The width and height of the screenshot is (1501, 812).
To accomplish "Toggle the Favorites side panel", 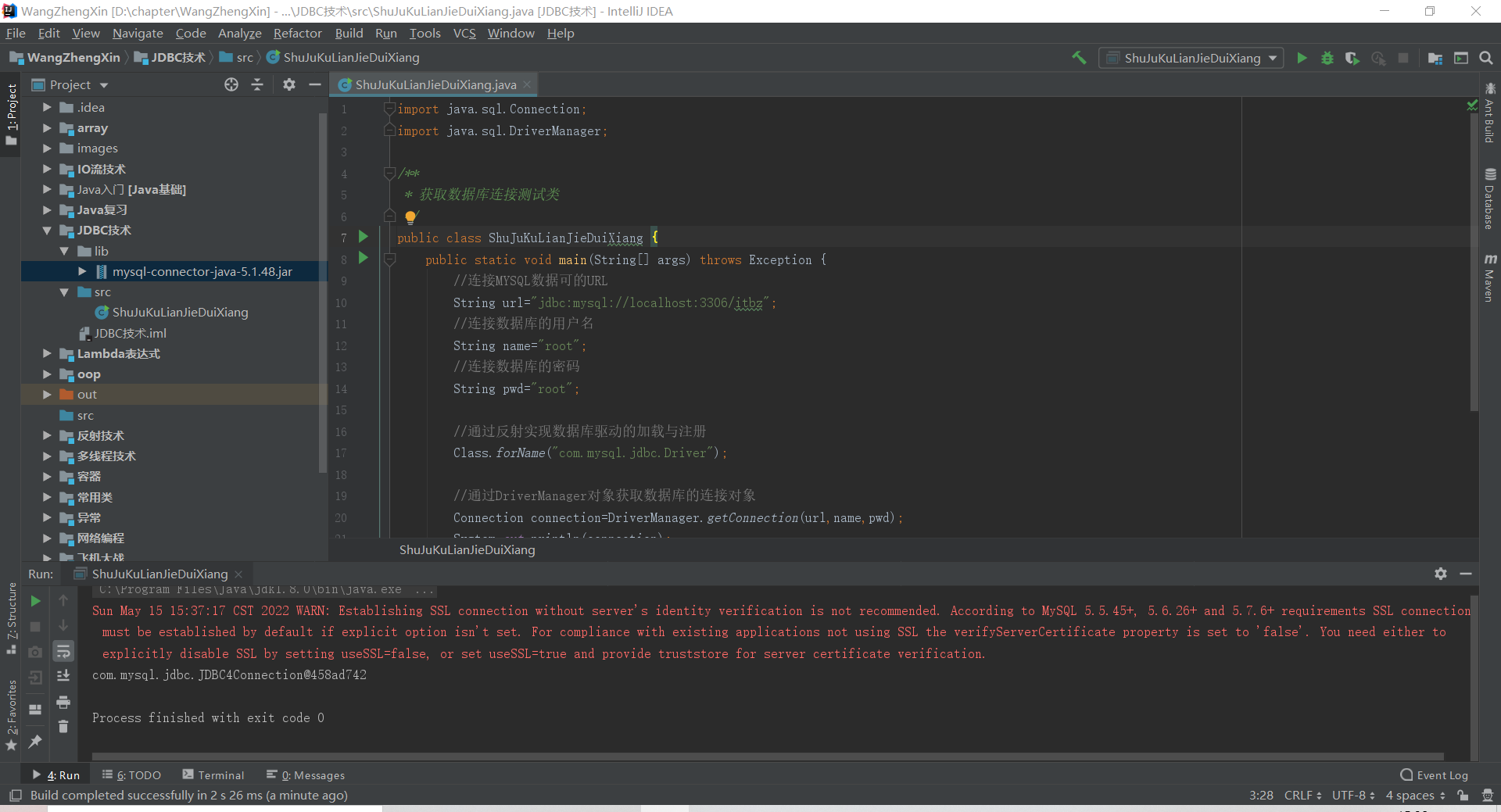I will (x=12, y=714).
